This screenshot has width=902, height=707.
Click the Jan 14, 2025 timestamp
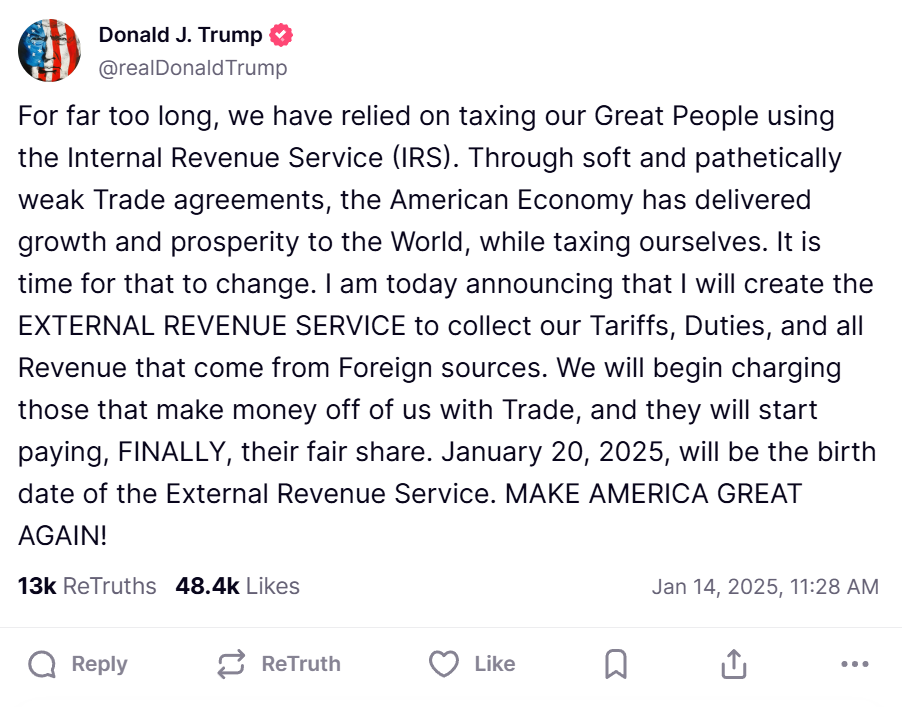(765, 587)
